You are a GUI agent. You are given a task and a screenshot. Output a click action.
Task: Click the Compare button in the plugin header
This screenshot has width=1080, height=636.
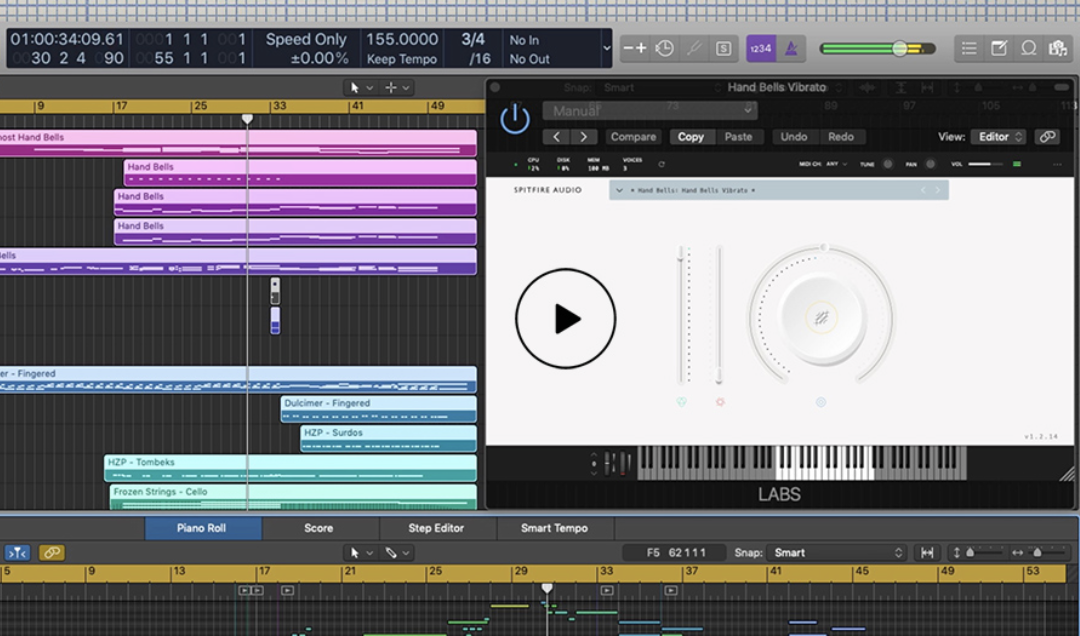pyautogui.click(x=633, y=136)
